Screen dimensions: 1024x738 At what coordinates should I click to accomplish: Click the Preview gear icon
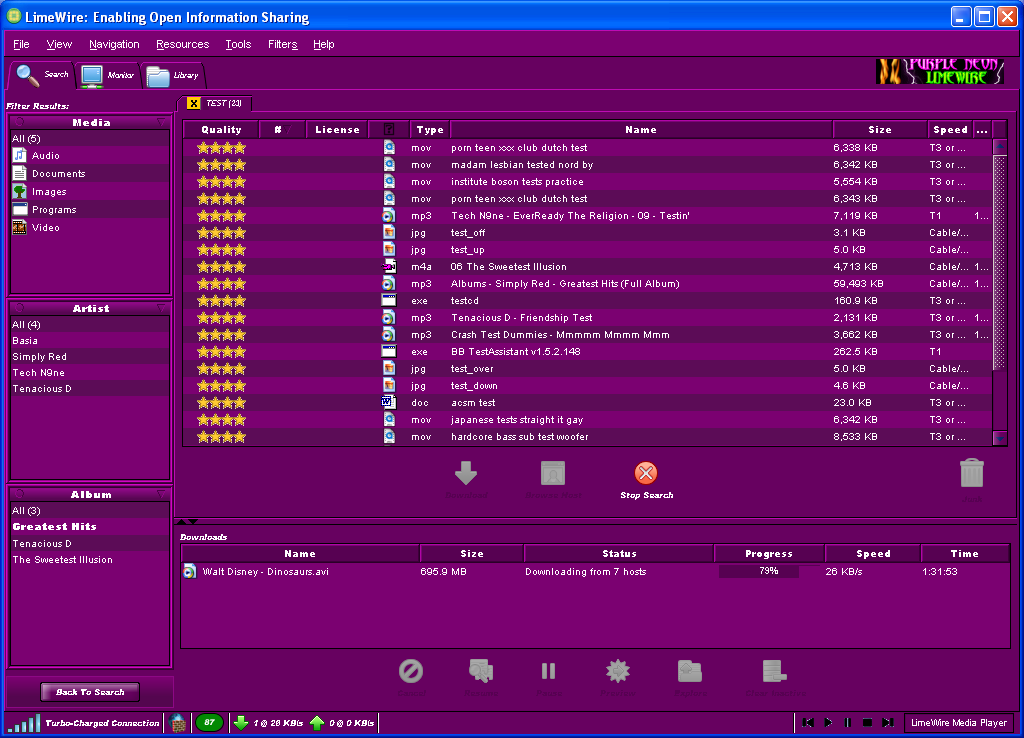click(618, 671)
